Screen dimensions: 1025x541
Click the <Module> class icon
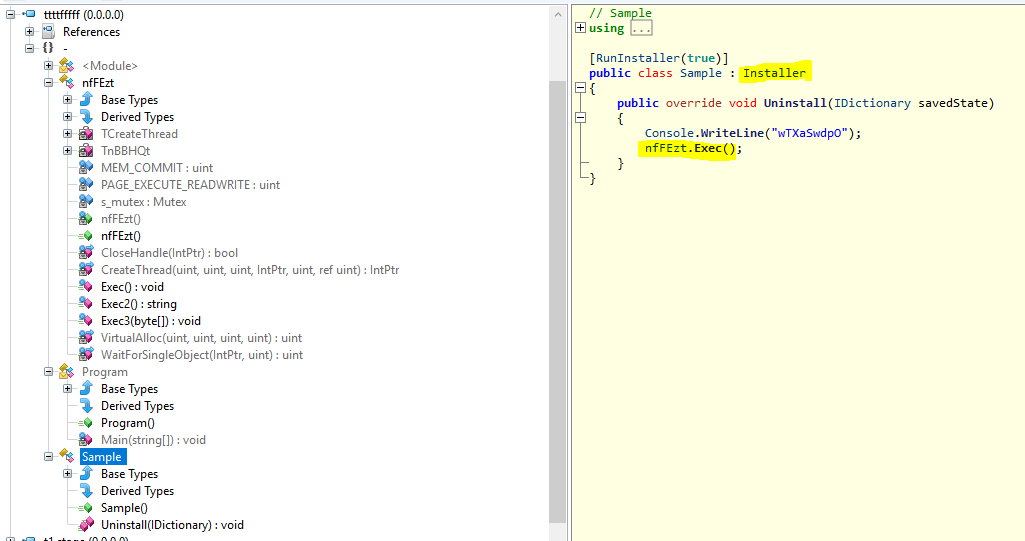pos(67,65)
